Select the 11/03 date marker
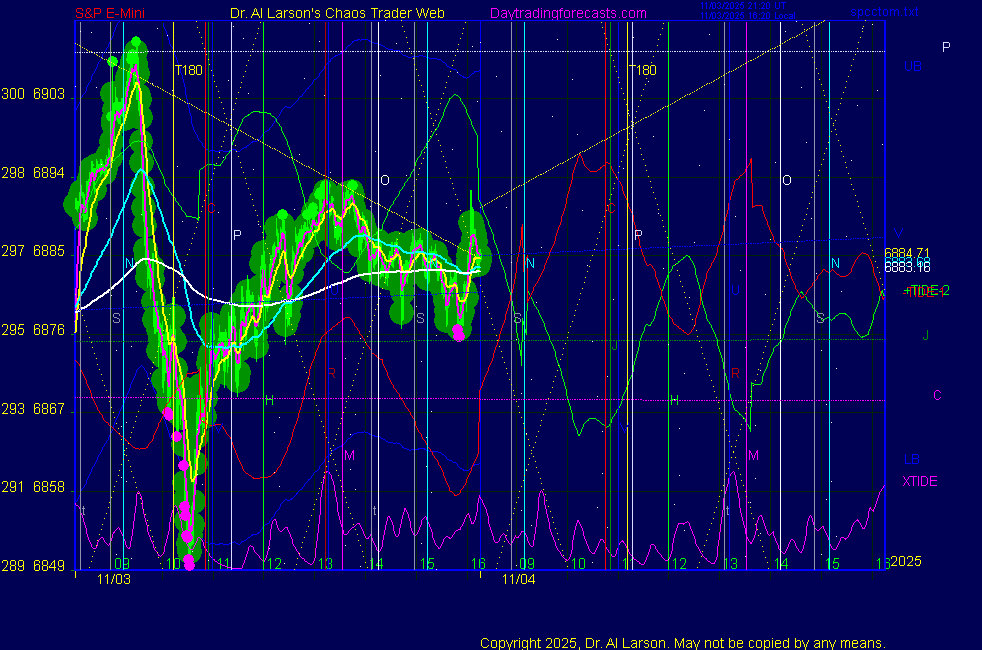This screenshot has width=982, height=650. (113, 579)
